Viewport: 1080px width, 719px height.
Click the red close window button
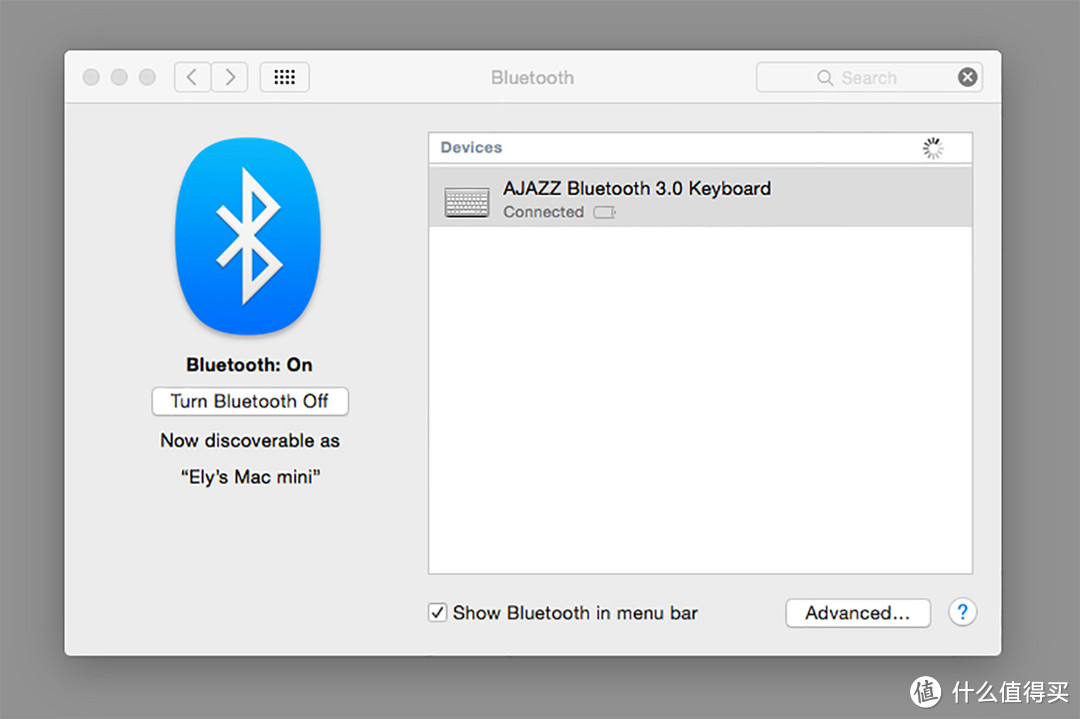(x=91, y=77)
